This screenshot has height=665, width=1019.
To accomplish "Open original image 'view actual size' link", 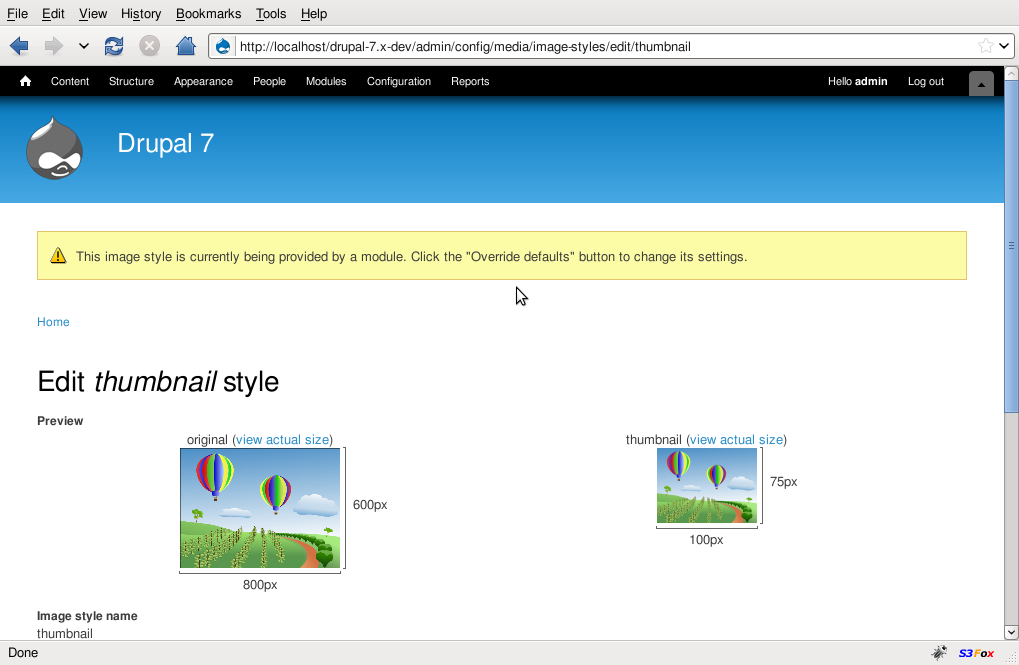I will pyautogui.click(x=282, y=440).
